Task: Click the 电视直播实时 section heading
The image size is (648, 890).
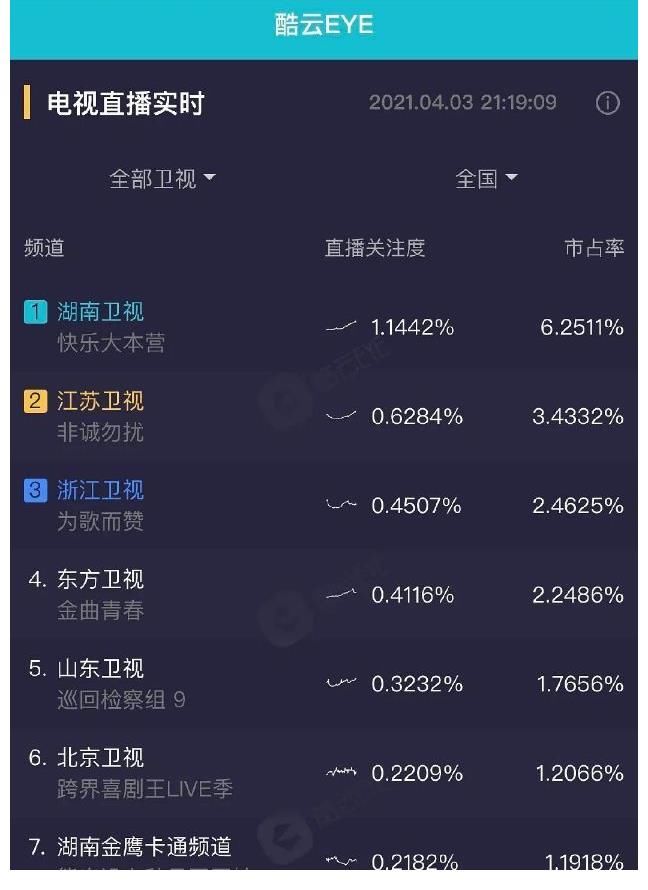Action: [x=125, y=103]
